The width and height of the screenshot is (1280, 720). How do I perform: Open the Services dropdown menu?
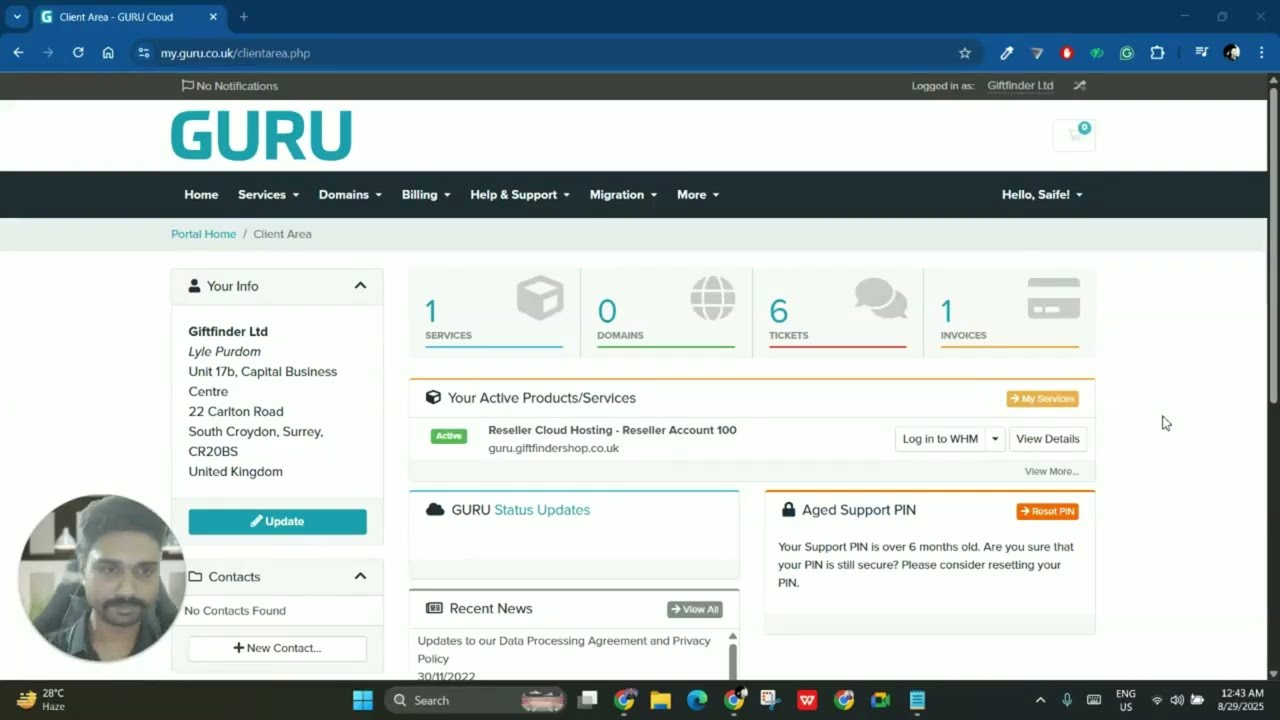tap(268, 195)
